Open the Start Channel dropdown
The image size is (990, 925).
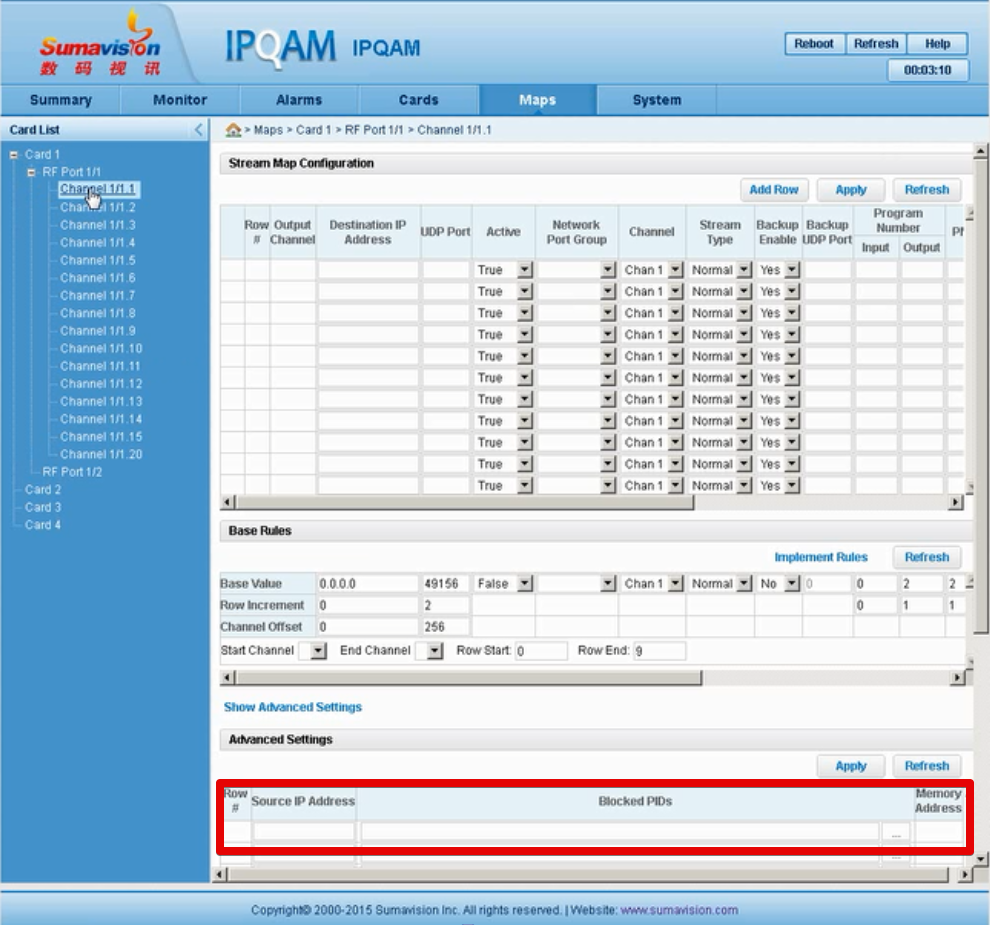[317, 651]
